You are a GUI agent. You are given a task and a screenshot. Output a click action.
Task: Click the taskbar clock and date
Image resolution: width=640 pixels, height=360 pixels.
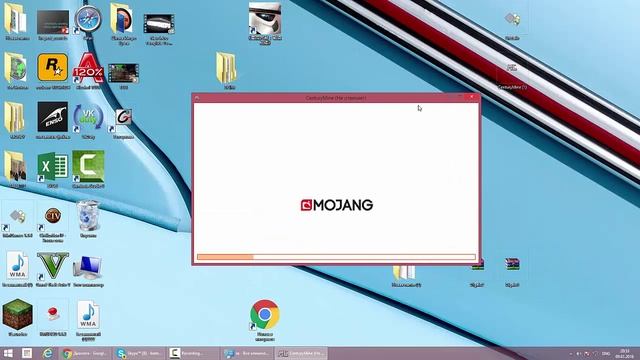tap(624, 353)
